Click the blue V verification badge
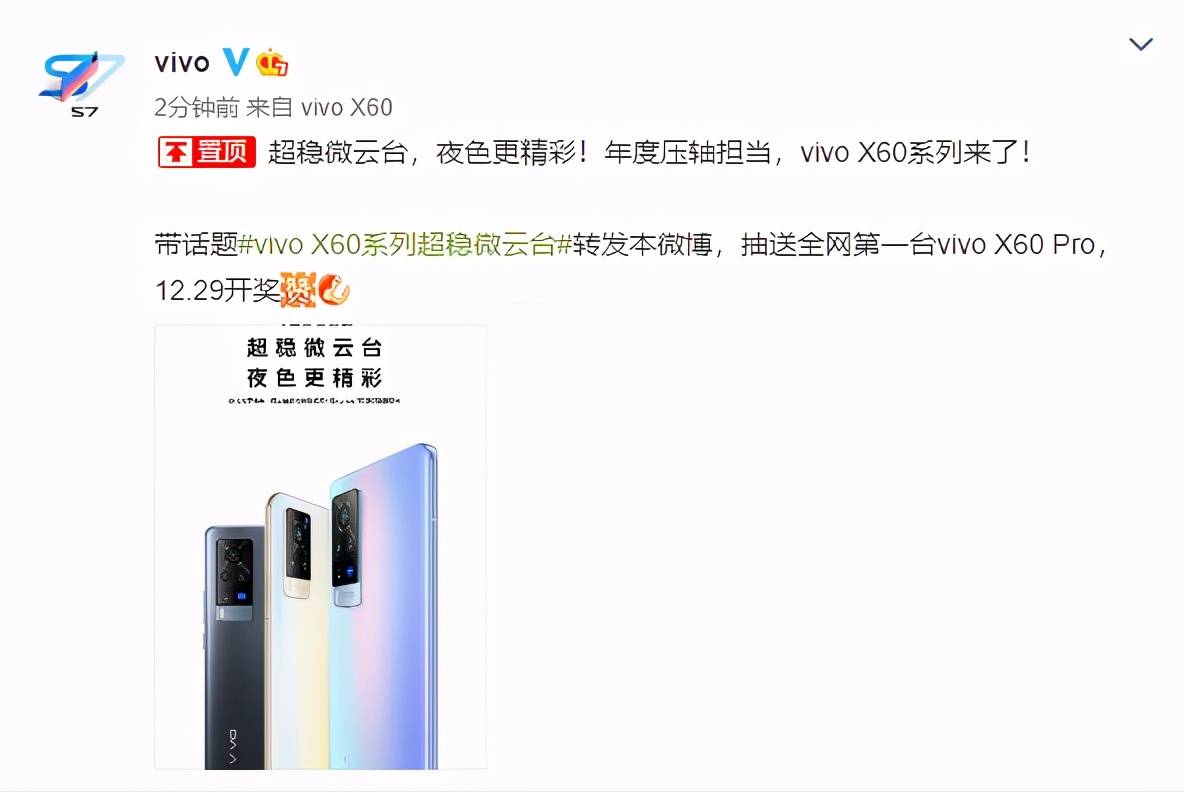 click(x=236, y=62)
